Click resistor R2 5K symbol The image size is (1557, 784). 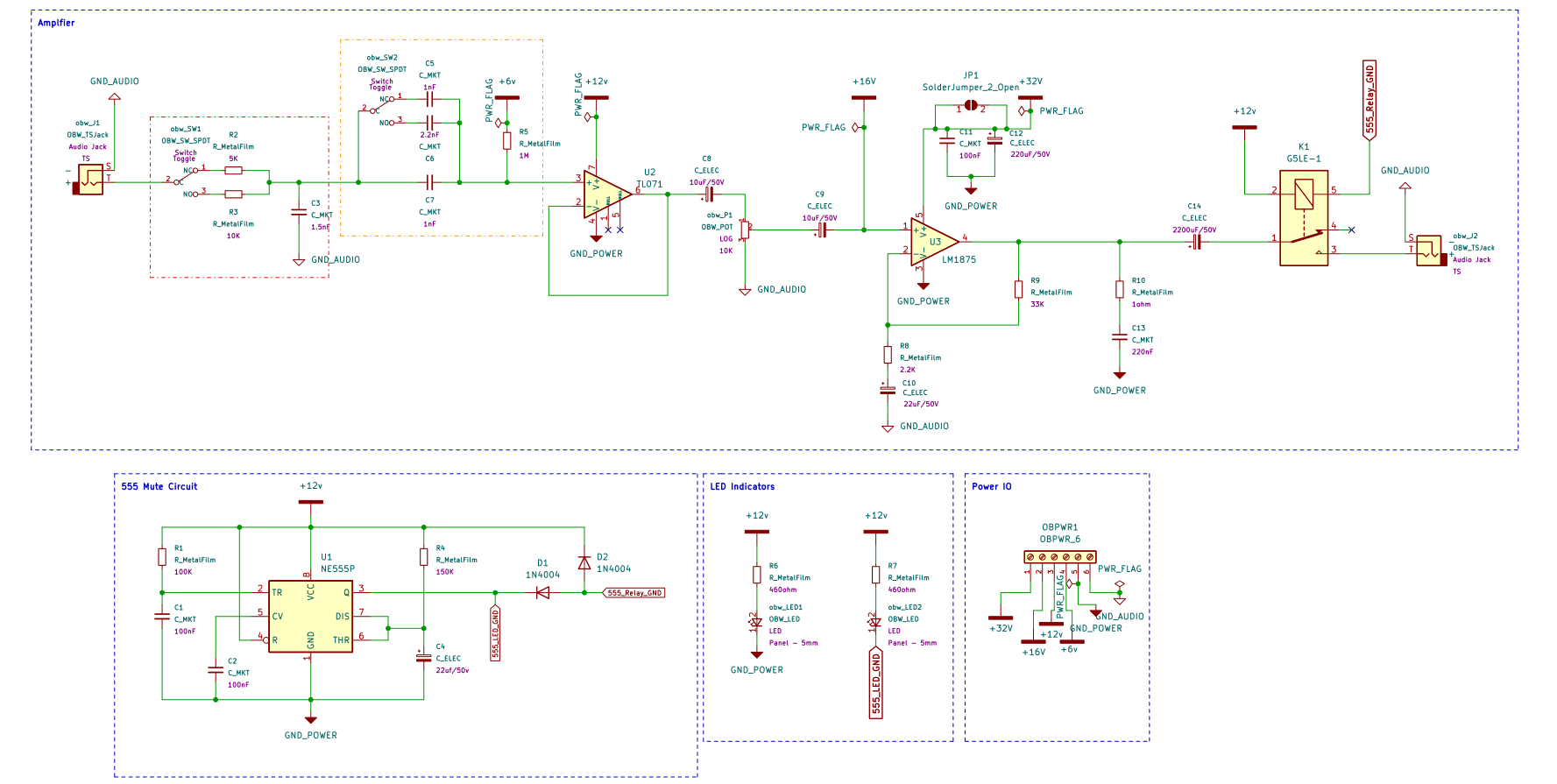(233, 170)
